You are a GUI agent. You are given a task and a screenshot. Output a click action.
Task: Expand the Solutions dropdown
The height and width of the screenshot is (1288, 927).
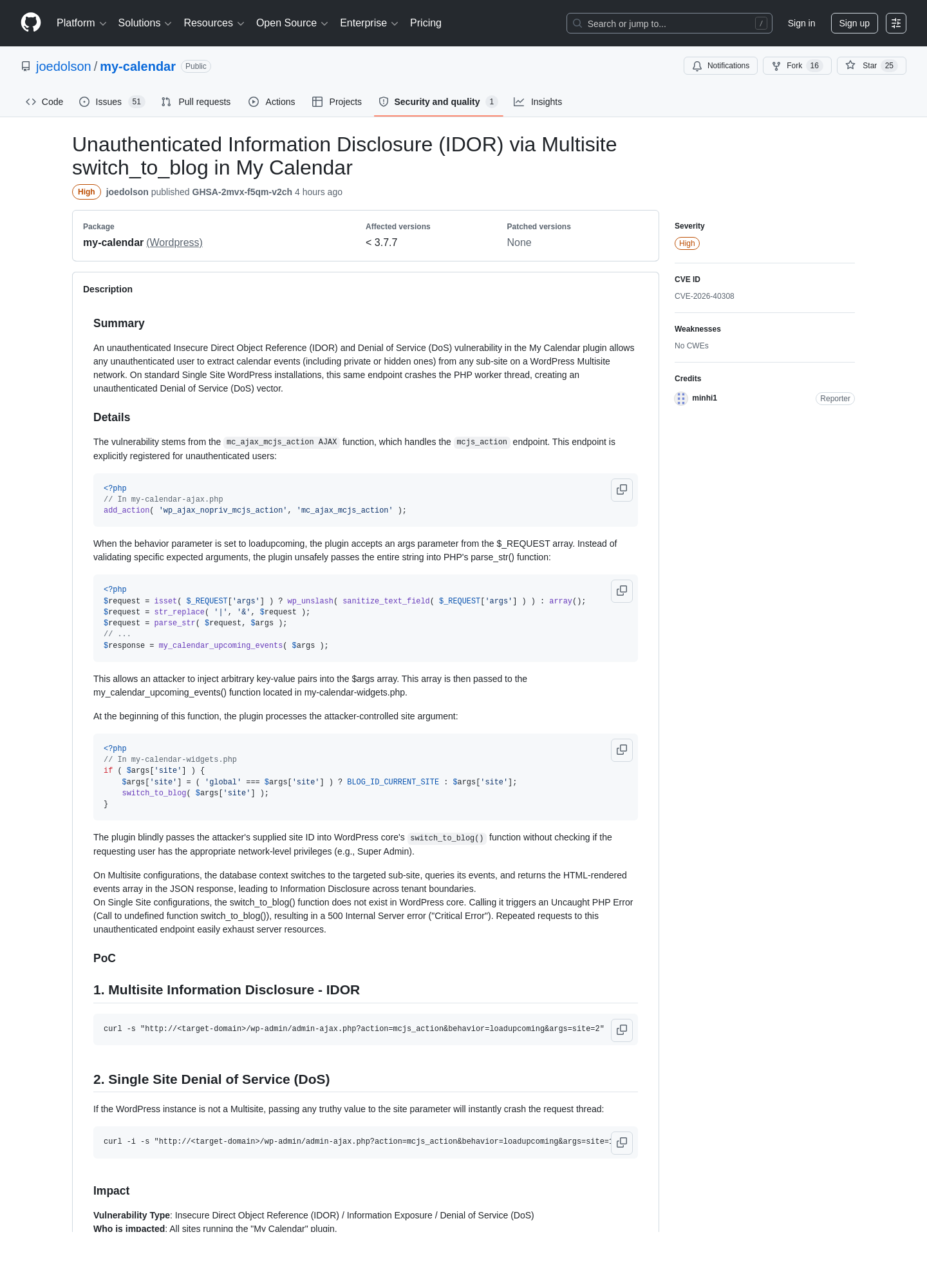pos(145,23)
